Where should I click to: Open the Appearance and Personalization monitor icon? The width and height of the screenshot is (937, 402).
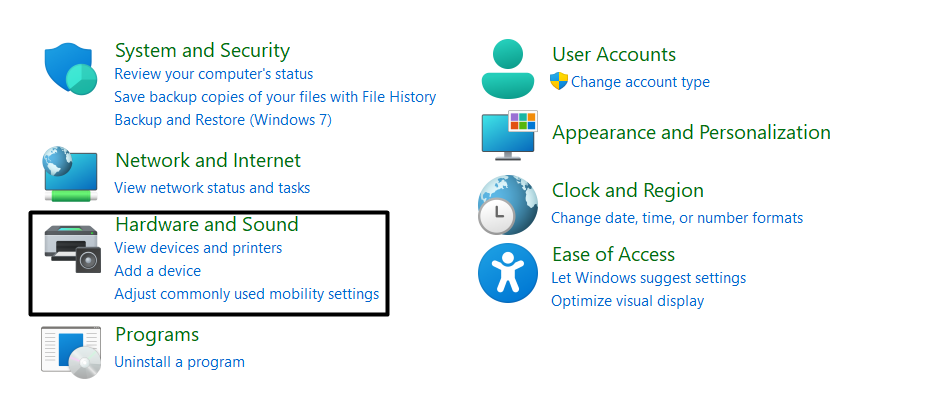[x=509, y=136]
